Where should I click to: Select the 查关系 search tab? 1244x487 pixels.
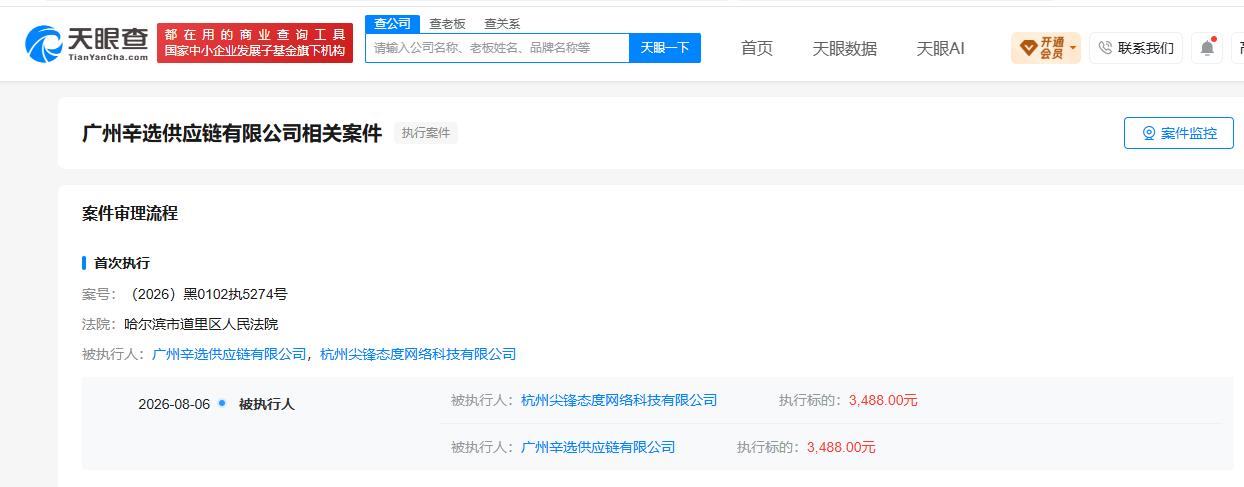click(x=502, y=24)
